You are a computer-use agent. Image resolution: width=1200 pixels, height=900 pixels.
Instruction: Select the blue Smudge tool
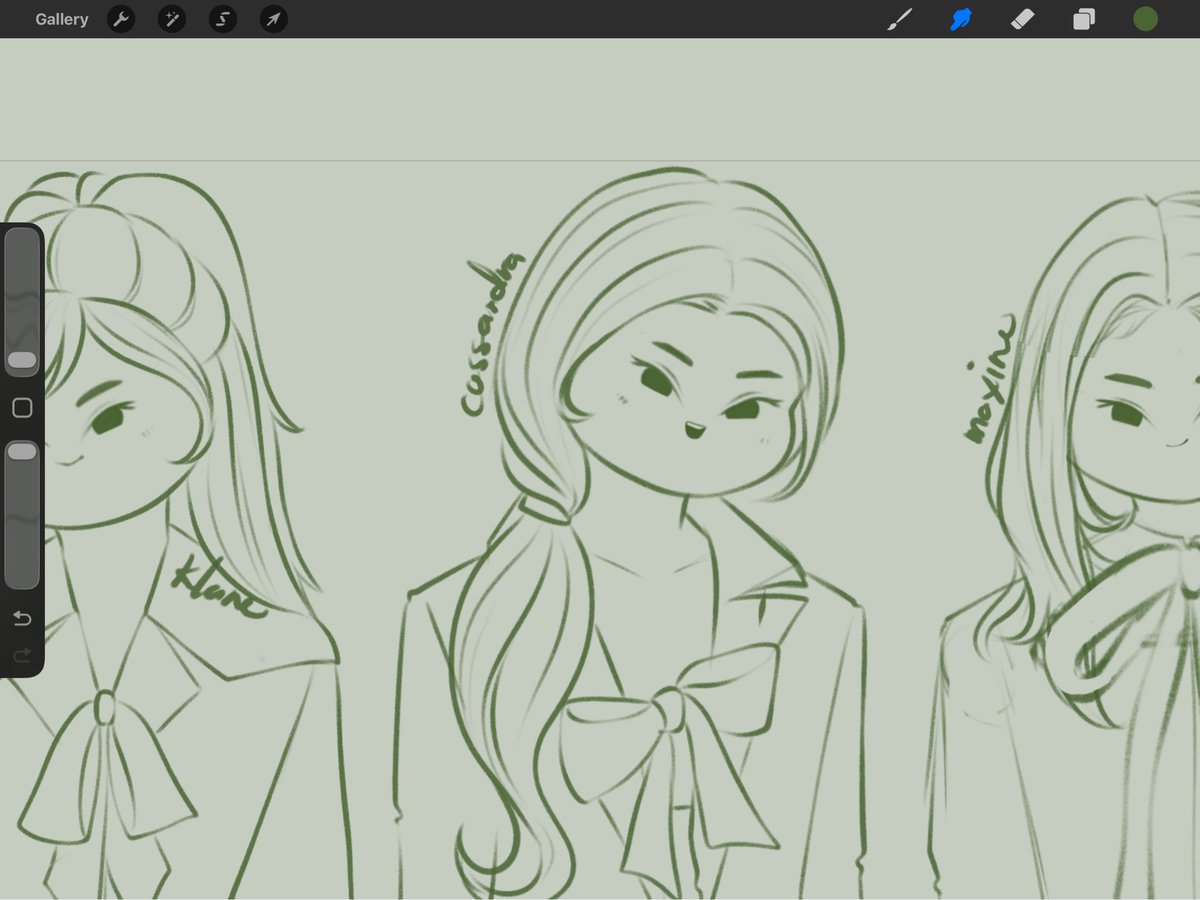pos(961,19)
